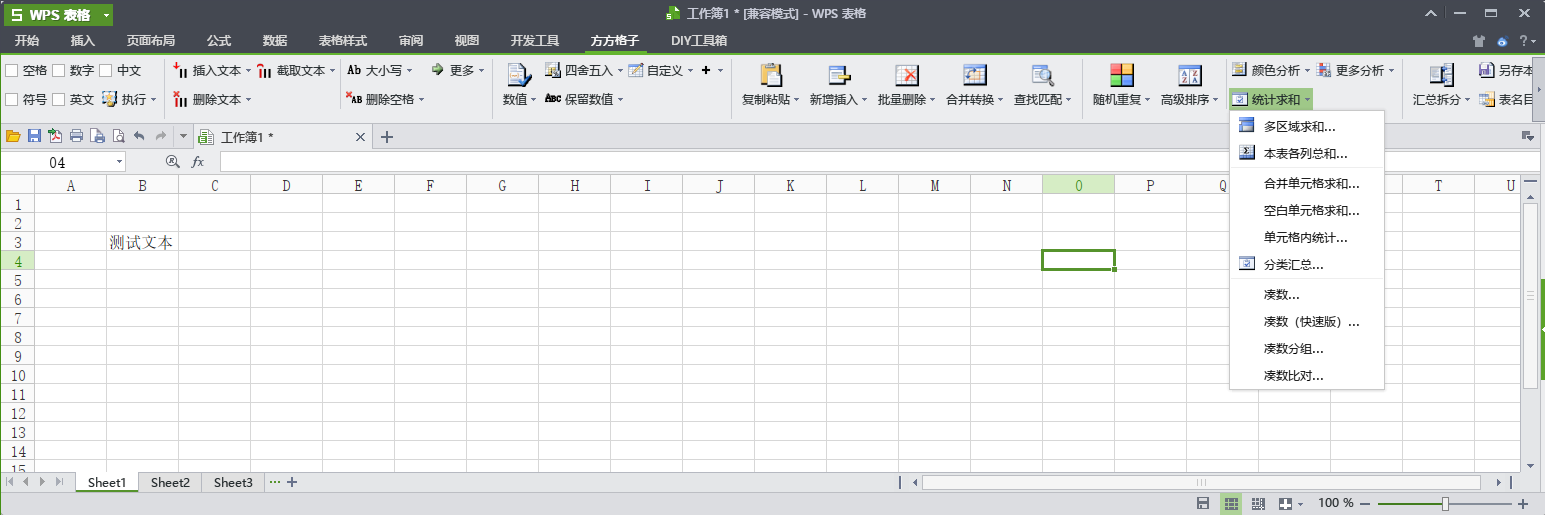1545x515 pixels.
Task: Click the 汇总拆分 icon
Action: pos(1441,76)
